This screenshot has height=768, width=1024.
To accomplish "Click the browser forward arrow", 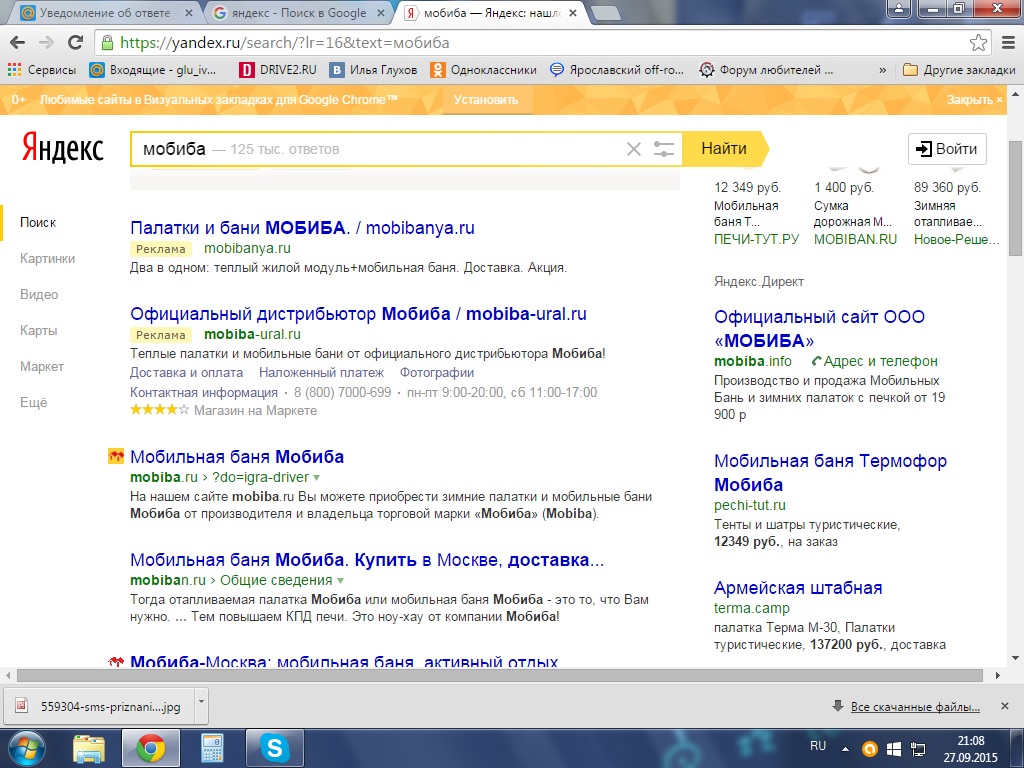I will coord(46,43).
